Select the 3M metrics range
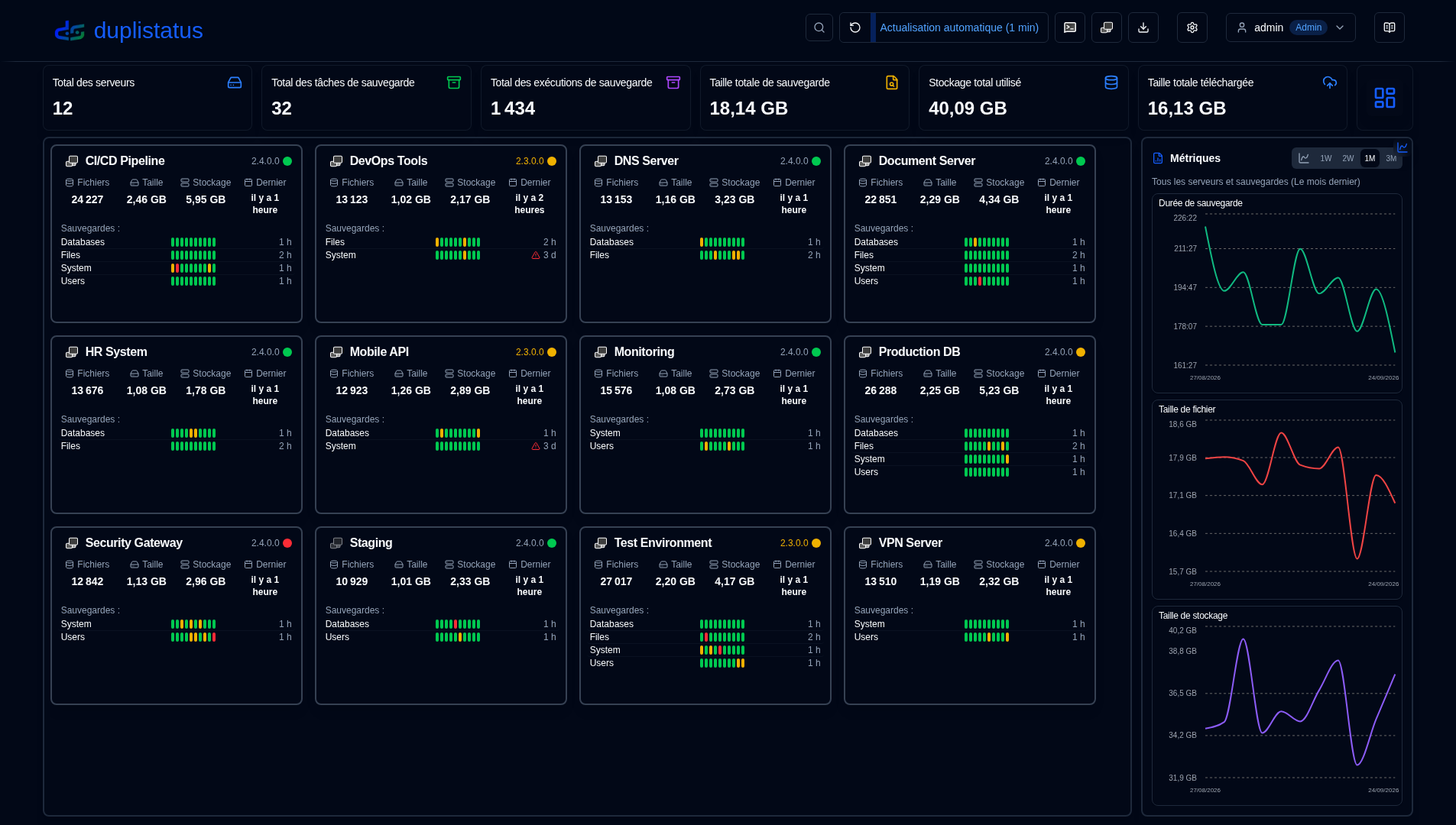Screen dimensions: 1456x825 coord(1391,158)
